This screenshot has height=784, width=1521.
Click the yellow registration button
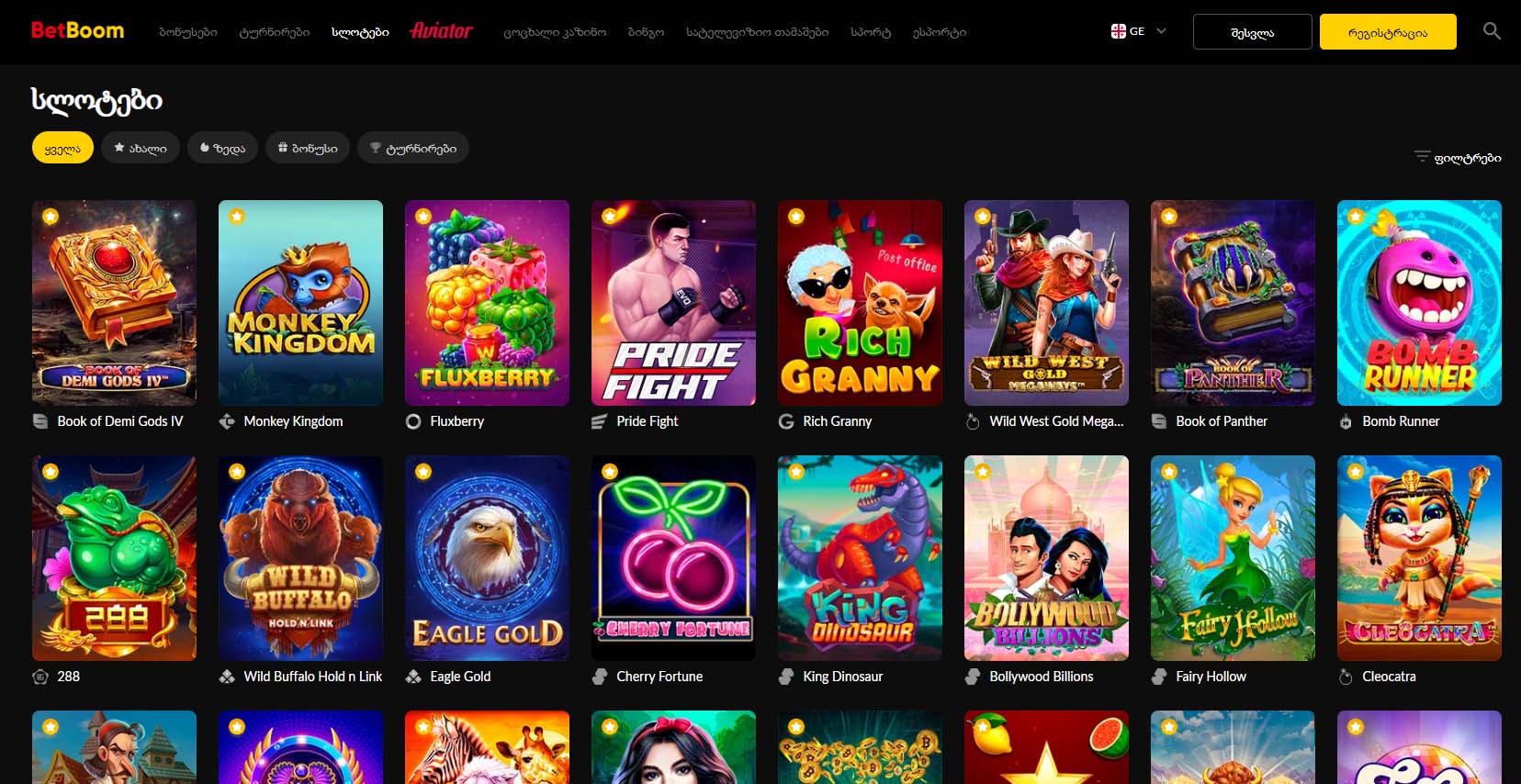[x=1388, y=32]
